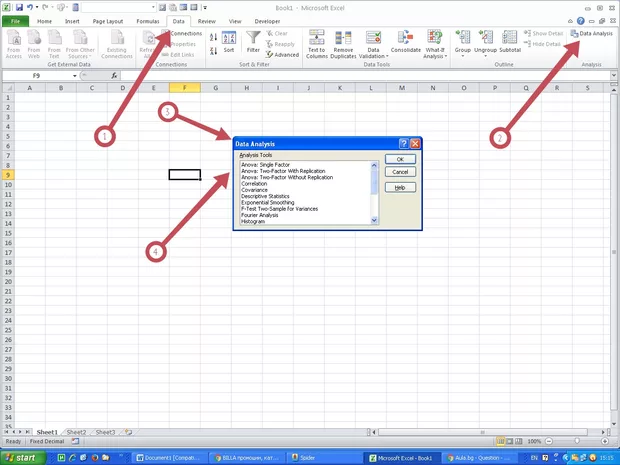Open the From Other Sources dropdown
This screenshot has width=620, height=465.
(80, 45)
